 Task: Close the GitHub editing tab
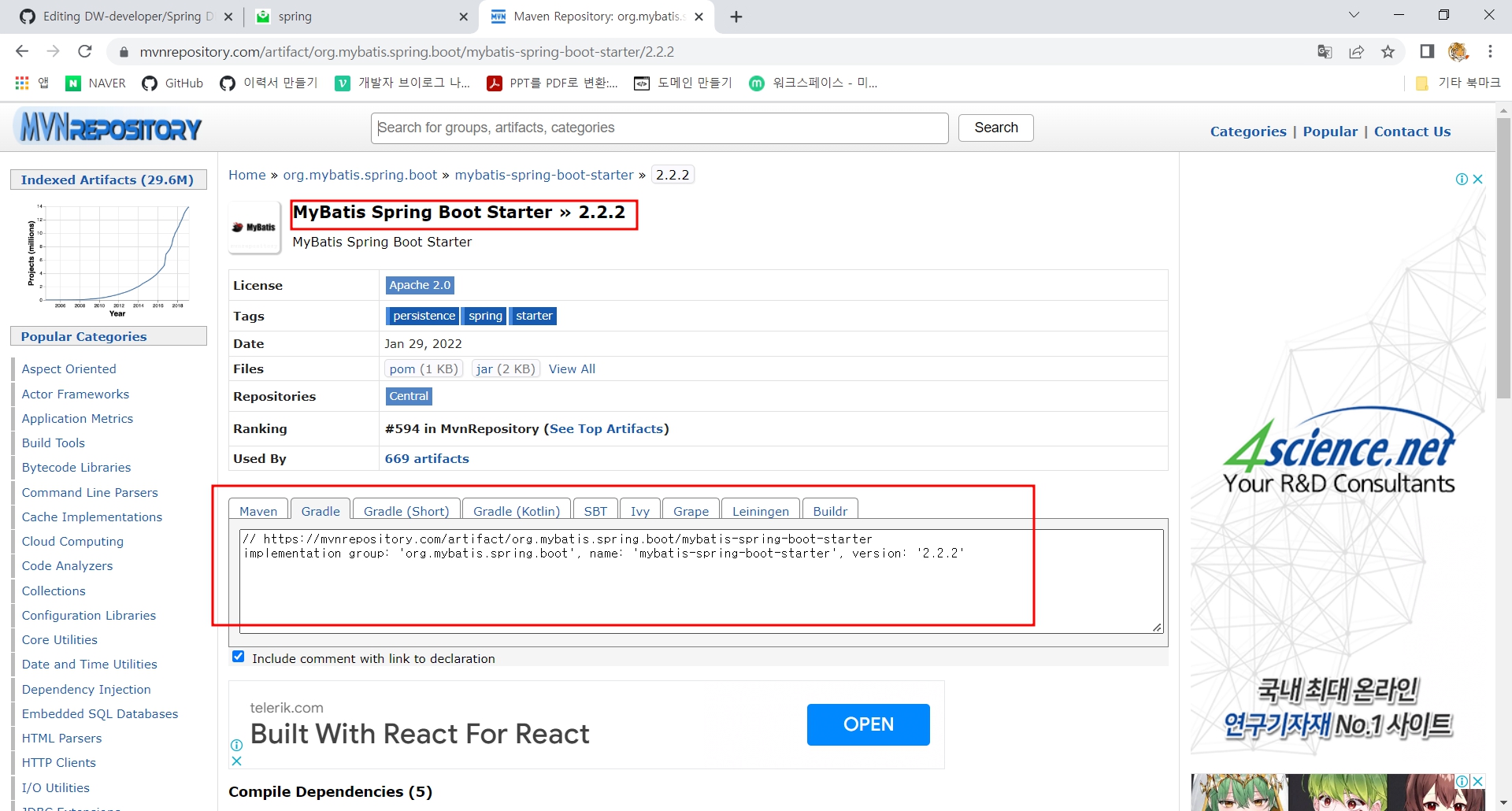[228, 17]
